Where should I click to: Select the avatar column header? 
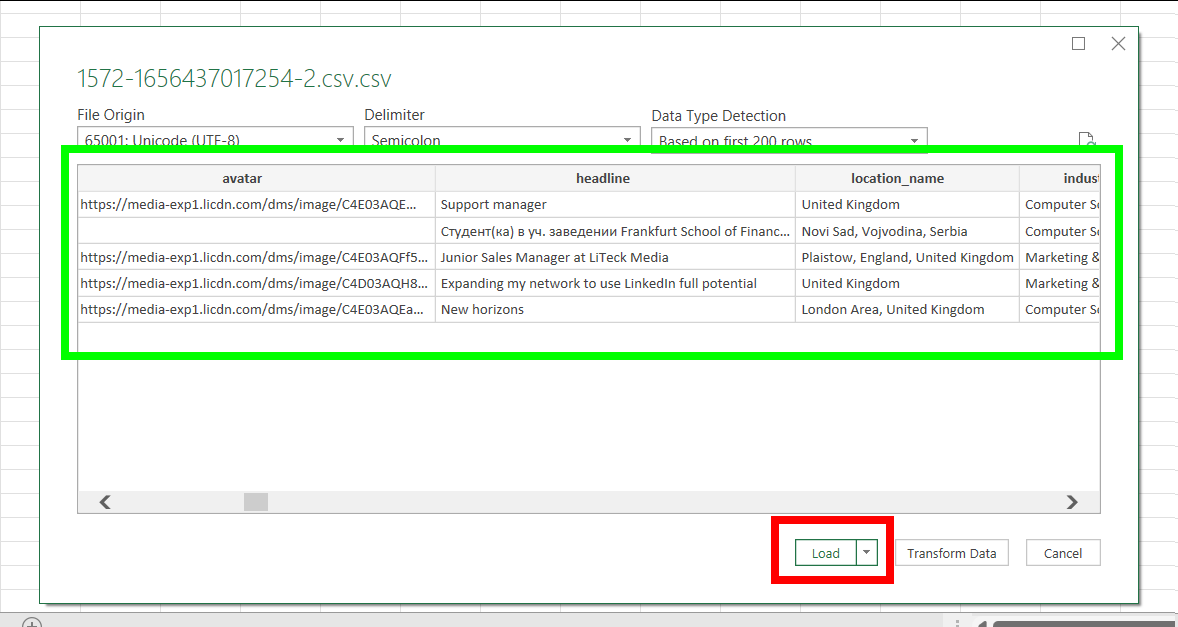click(256, 178)
